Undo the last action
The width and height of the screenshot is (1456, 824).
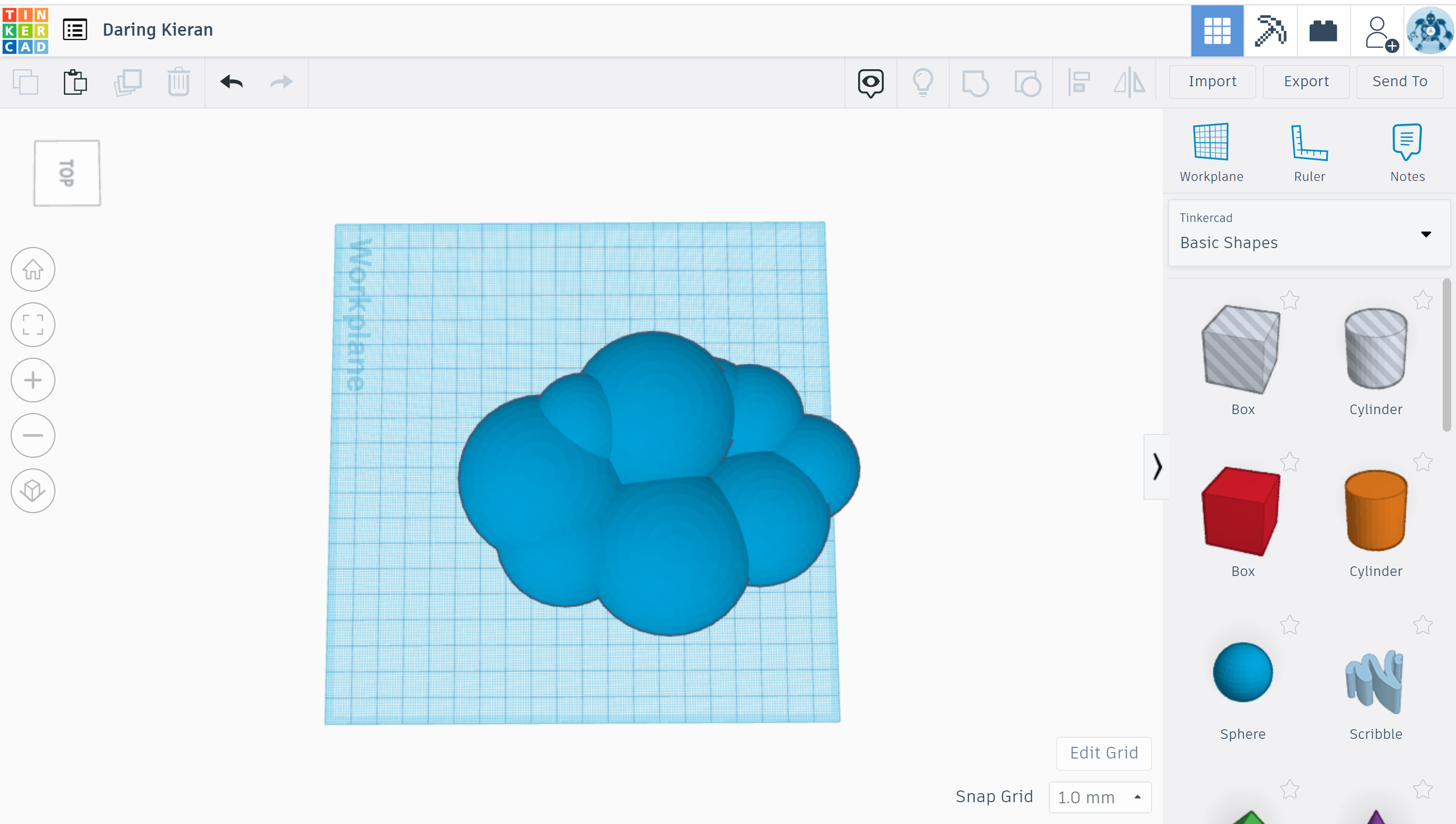(x=232, y=83)
